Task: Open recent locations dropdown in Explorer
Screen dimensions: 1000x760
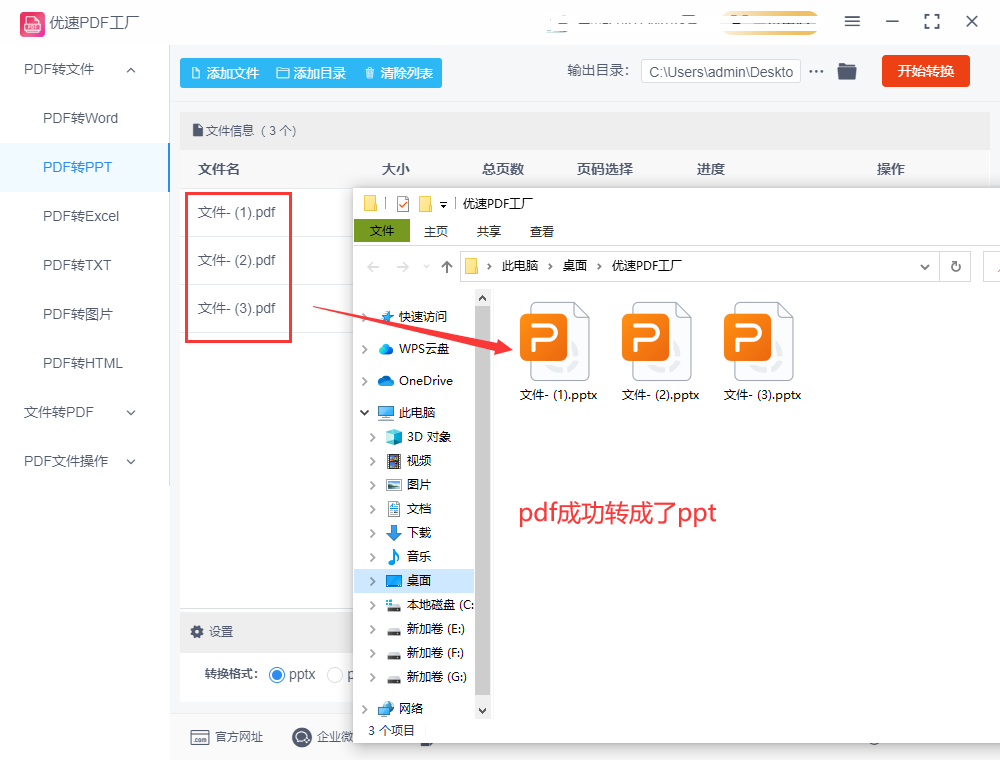Action: tap(426, 267)
